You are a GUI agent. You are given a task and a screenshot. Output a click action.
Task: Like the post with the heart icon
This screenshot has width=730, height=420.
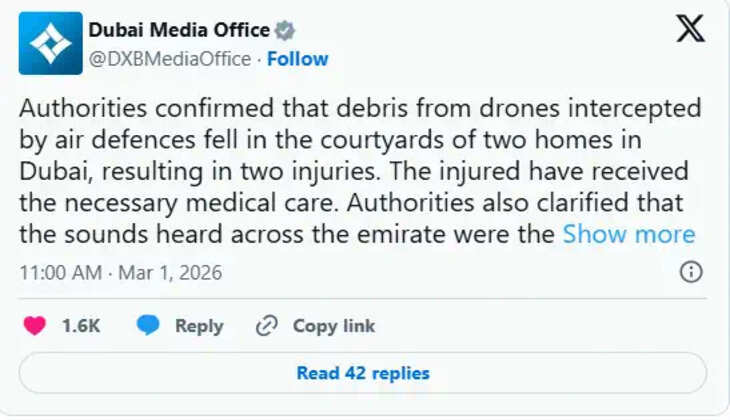(34, 326)
